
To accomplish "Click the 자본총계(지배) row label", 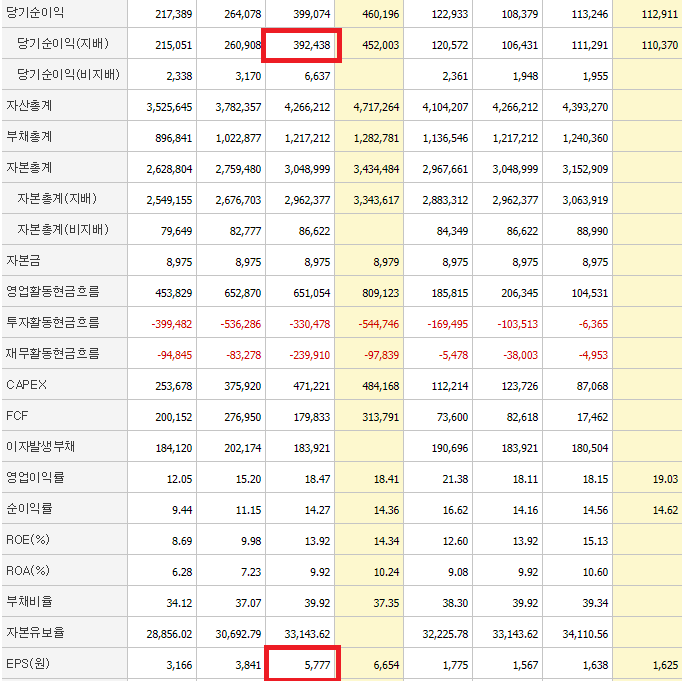I will click(57, 198).
